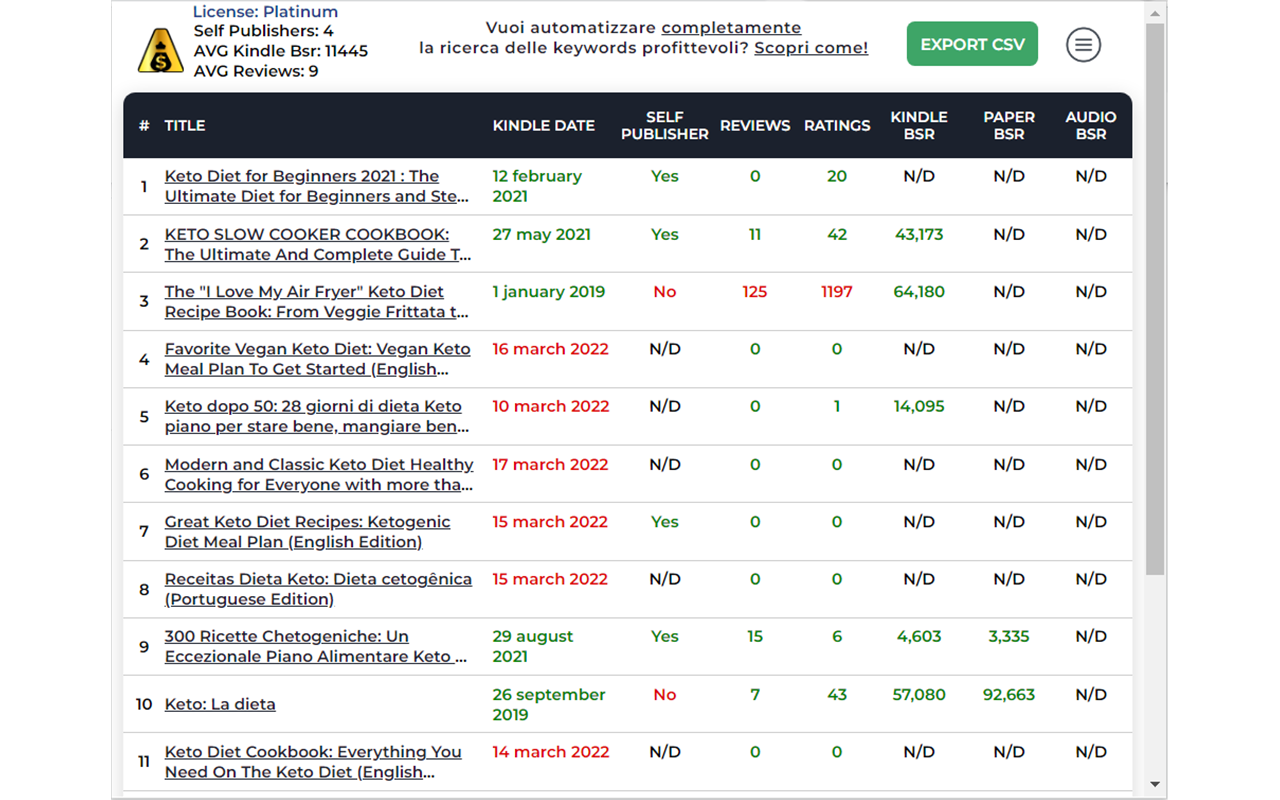Click the money bag logo icon

tap(160, 50)
